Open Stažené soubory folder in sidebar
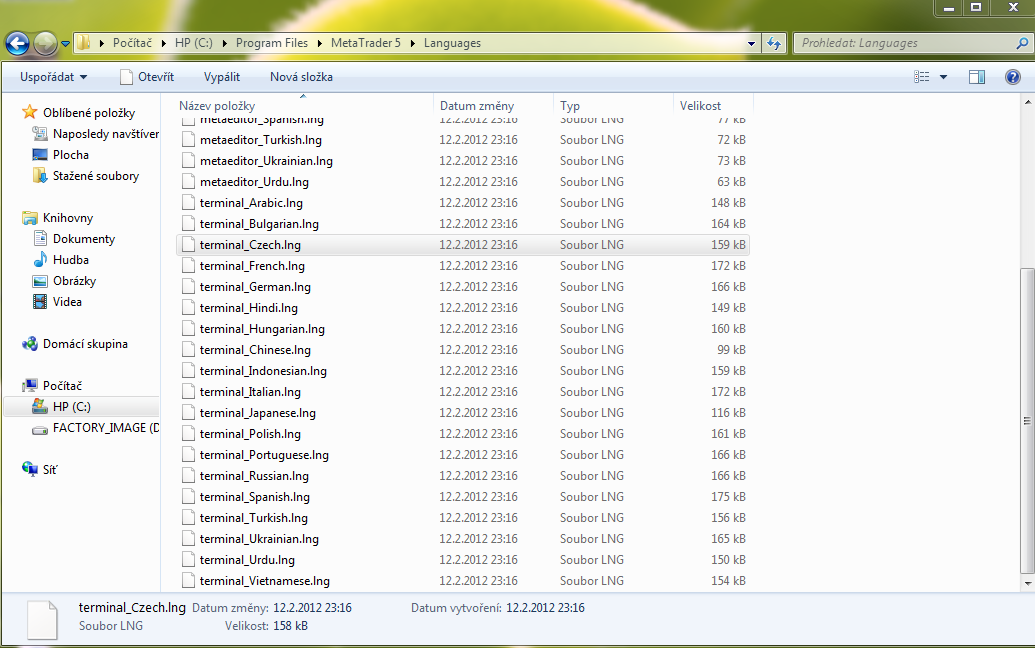1035x648 pixels. coord(95,176)
